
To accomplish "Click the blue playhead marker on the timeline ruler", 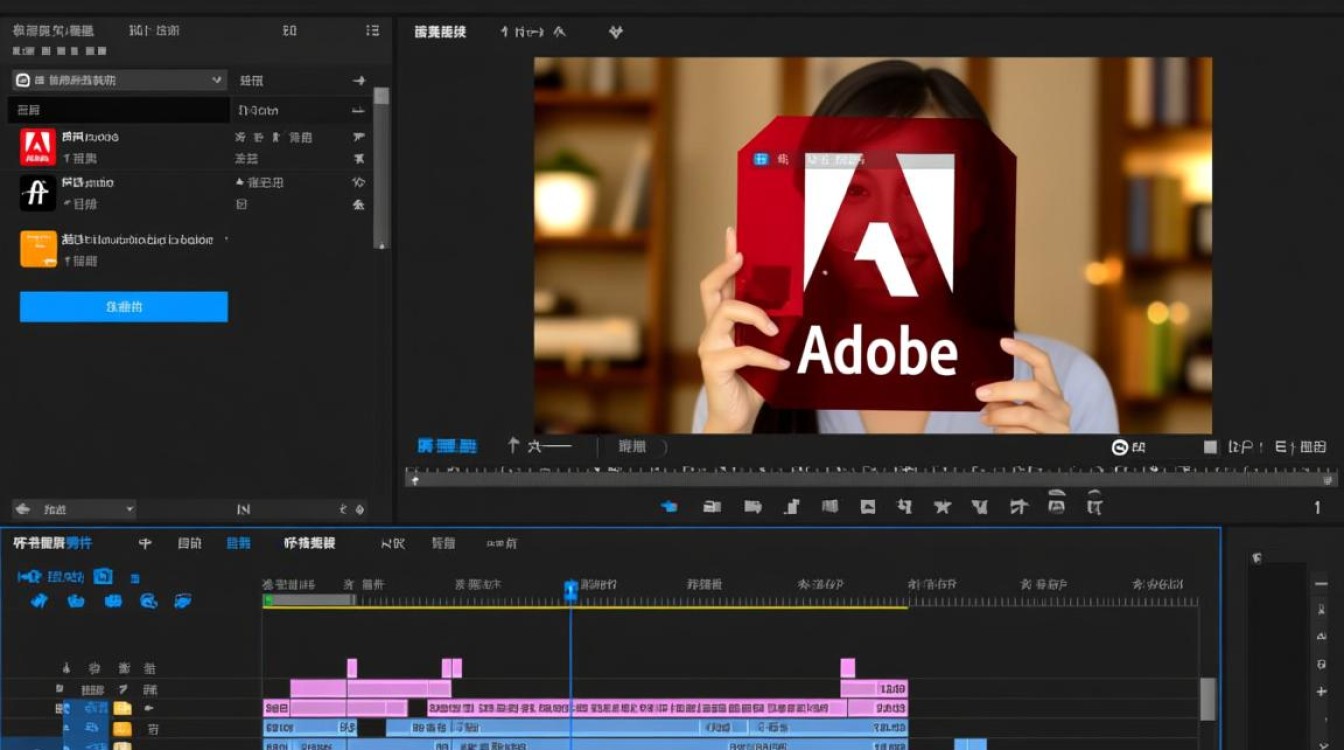I will coord(571,591).
